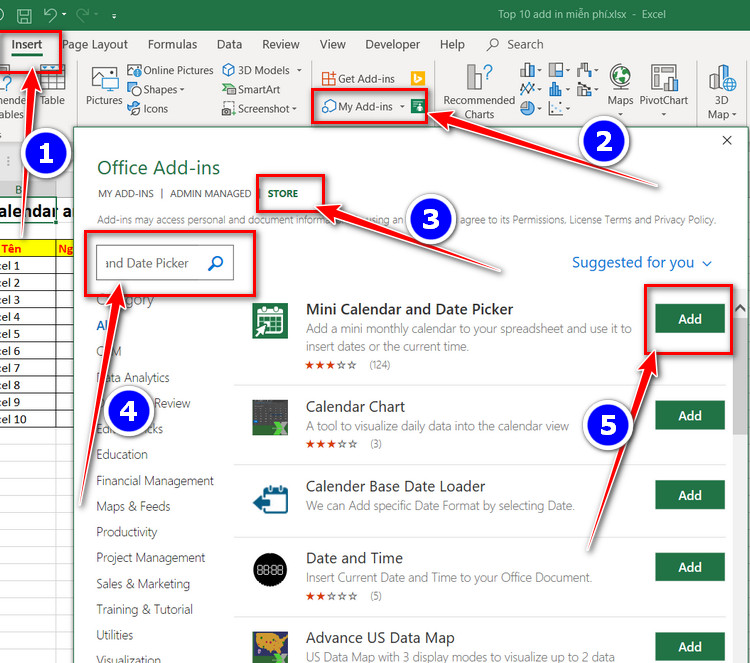Image resolution: width=750 pixels, height=663 pixels.
Task: Add the Calendar Chart add-in
Action: (689, 415)
